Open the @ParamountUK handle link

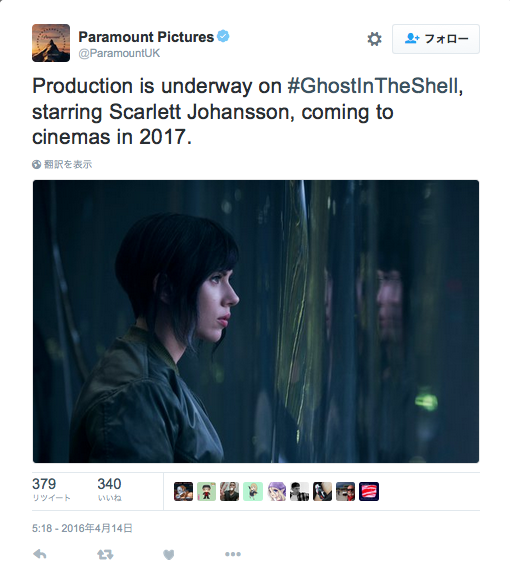point(119,53)
